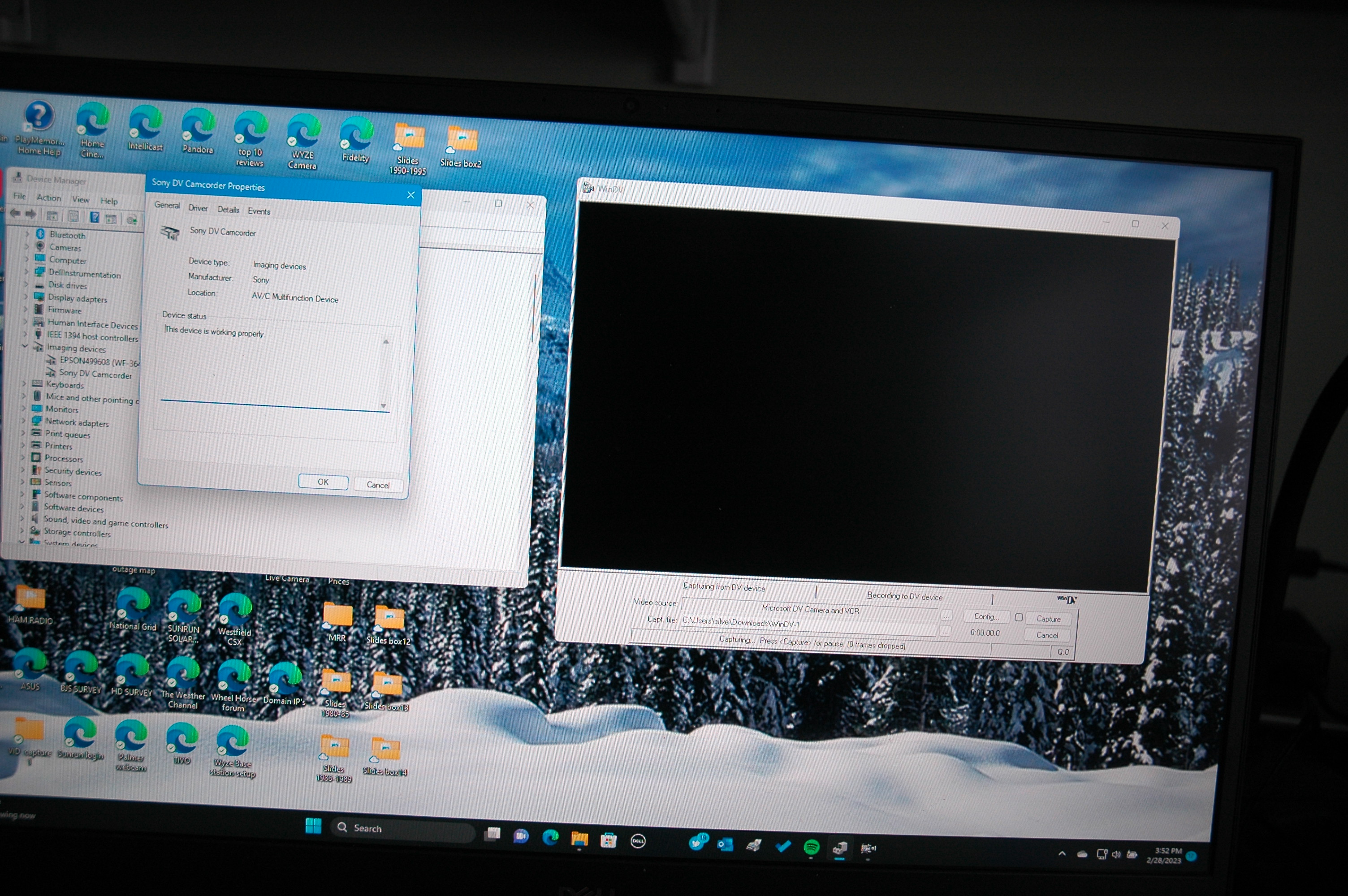Click the Device Manager help toolbar icon
The image size is (1348, 896).
[94, 217]
